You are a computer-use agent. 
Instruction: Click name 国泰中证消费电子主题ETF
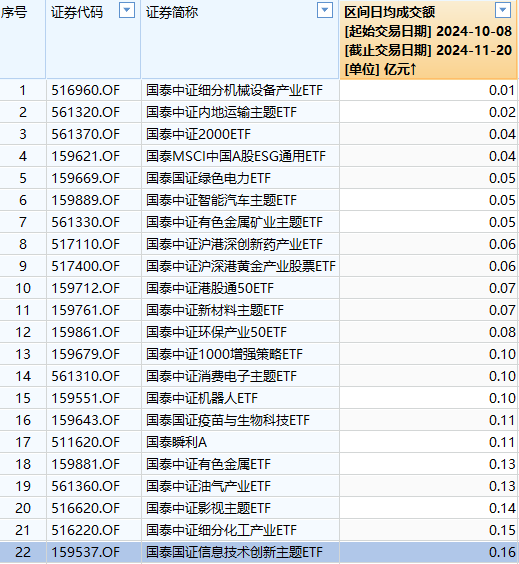pos(222,376)
